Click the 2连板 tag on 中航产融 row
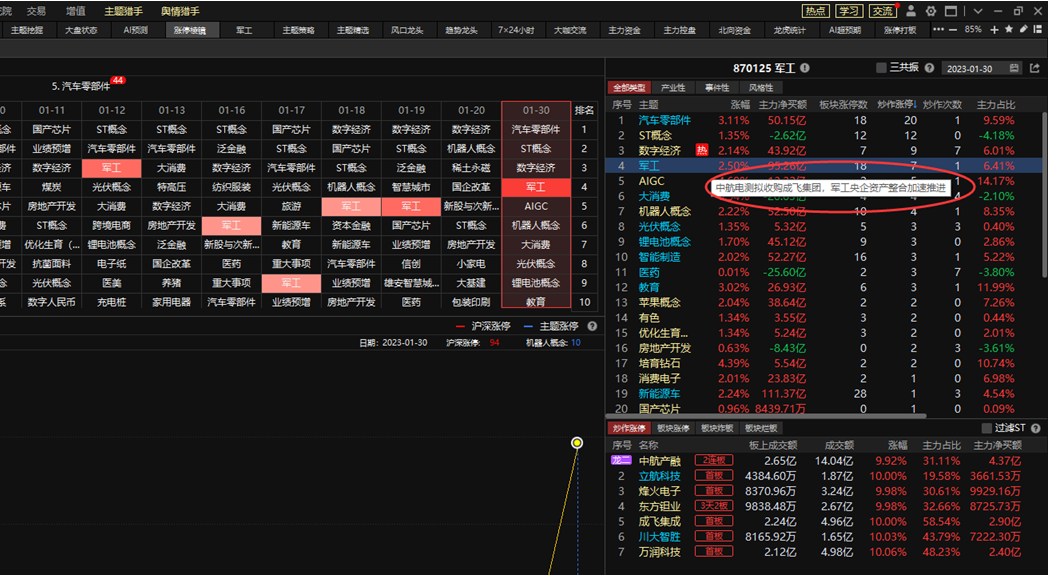Viewport: 1049px width, 575px height. [714, 461]
